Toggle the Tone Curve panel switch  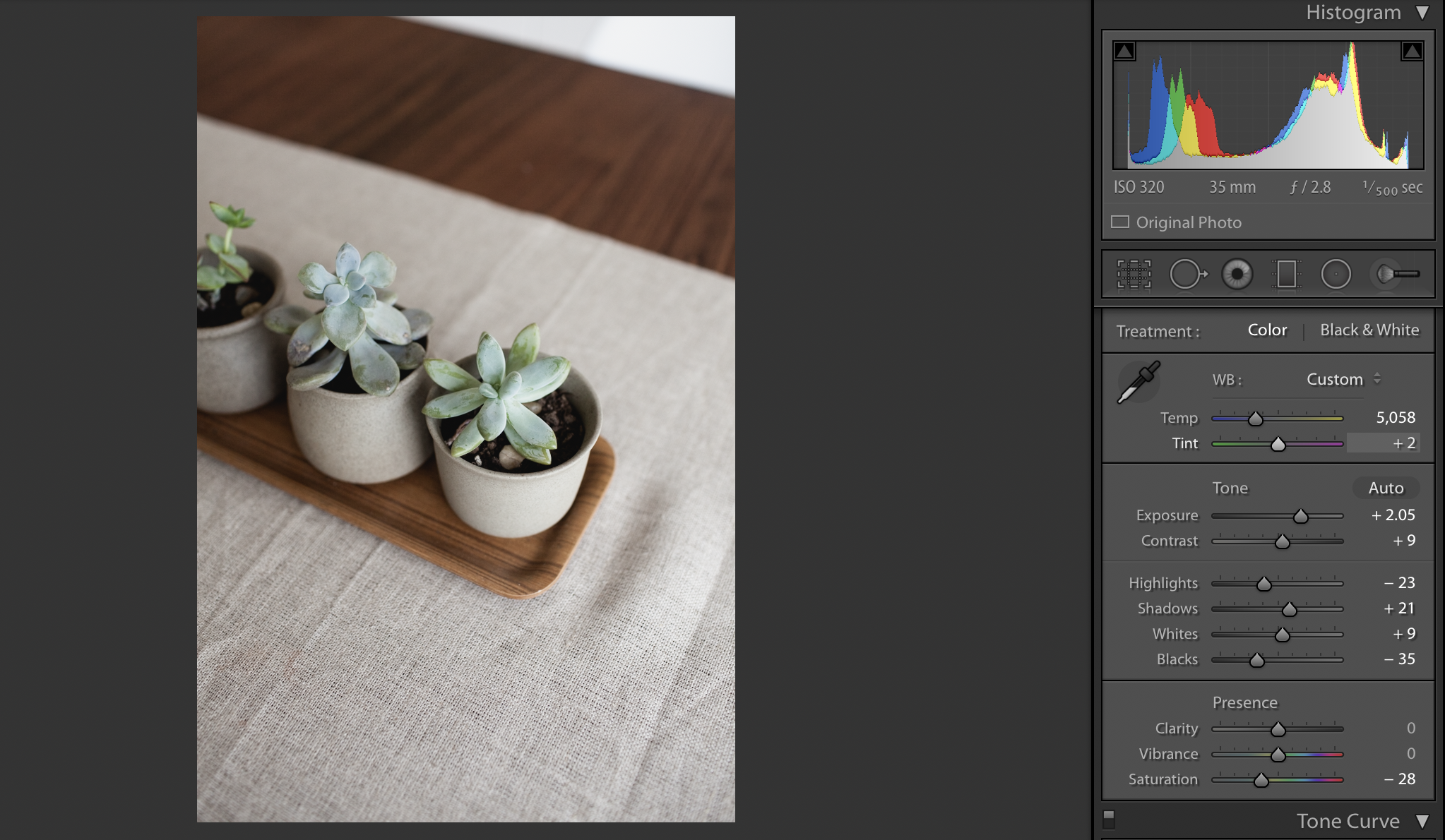[1109, 819]
